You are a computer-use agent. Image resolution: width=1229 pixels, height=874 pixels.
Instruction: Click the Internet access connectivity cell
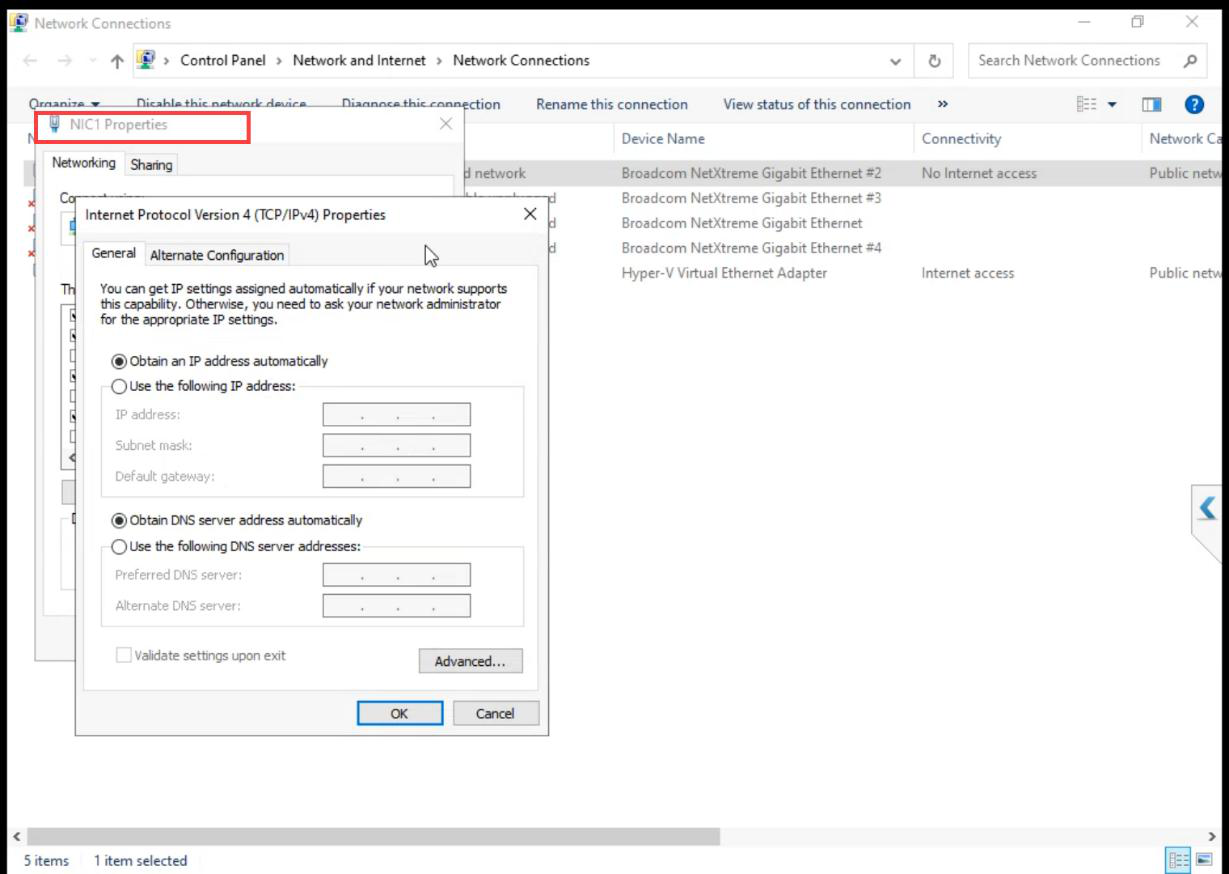pyautogui.click(x=967, y=273)
